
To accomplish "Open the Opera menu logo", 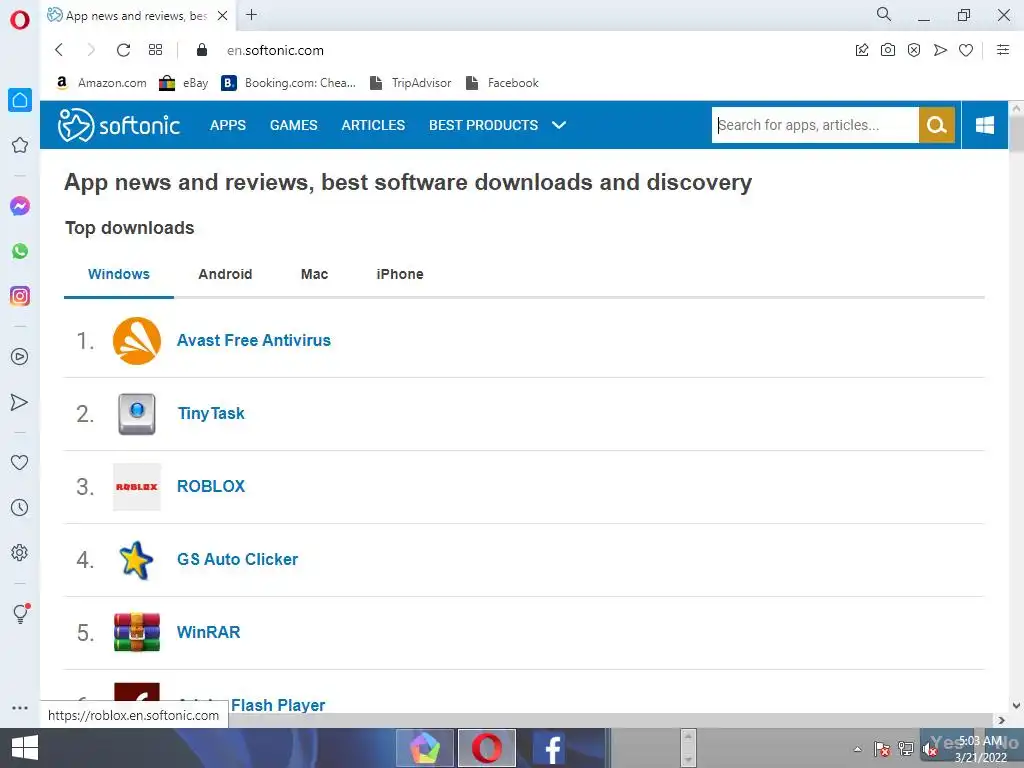I will click(x=20, y=20).
